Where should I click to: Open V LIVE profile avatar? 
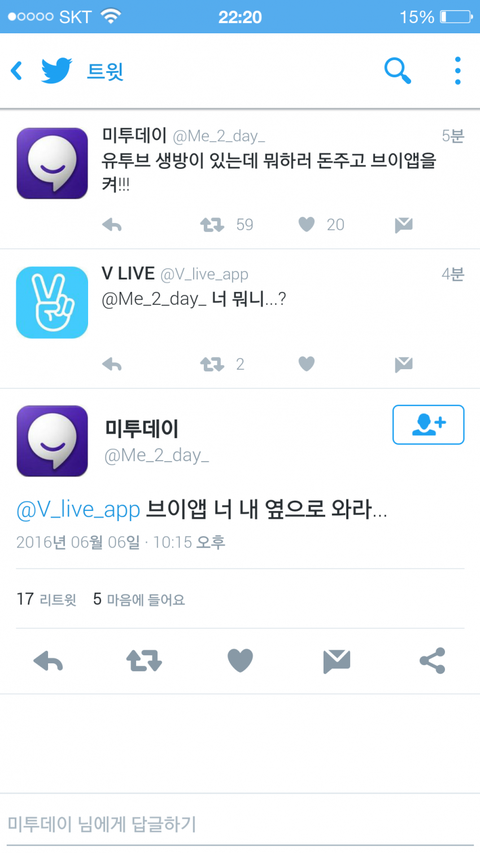pos(52,302)
